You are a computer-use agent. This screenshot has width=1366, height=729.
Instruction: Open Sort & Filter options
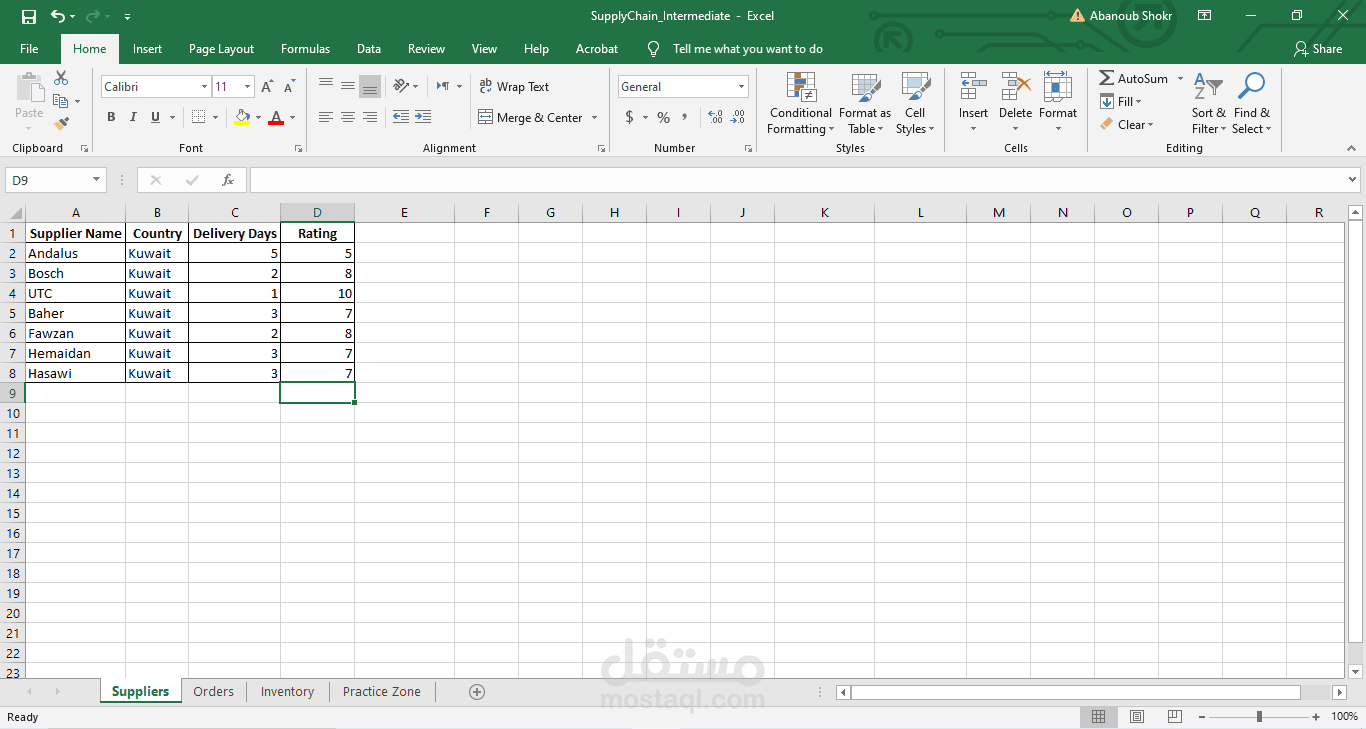(x=1208, y=104)
